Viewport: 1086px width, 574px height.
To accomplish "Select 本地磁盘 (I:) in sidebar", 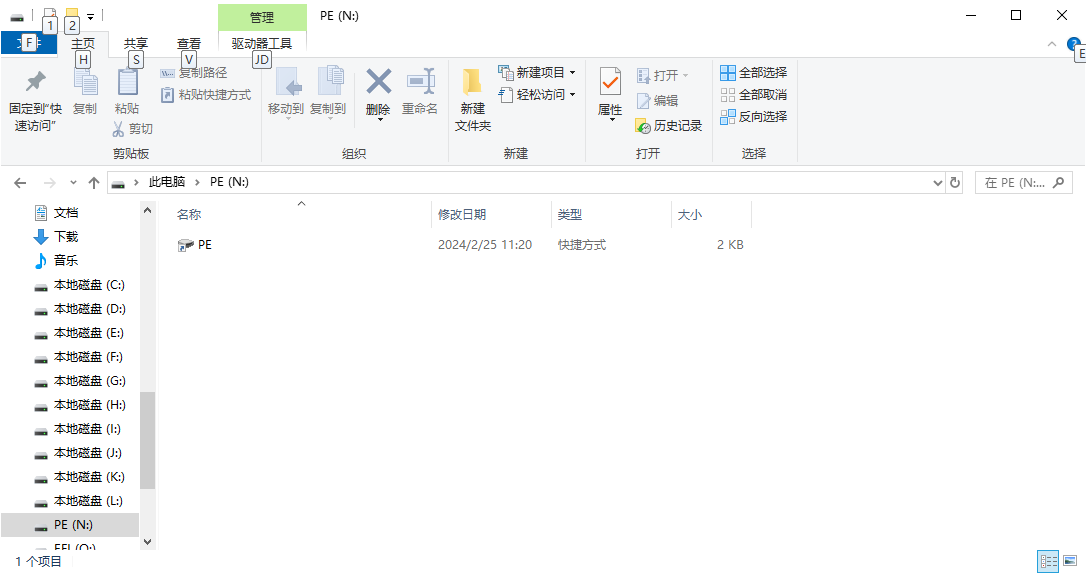I will (80, 429).
